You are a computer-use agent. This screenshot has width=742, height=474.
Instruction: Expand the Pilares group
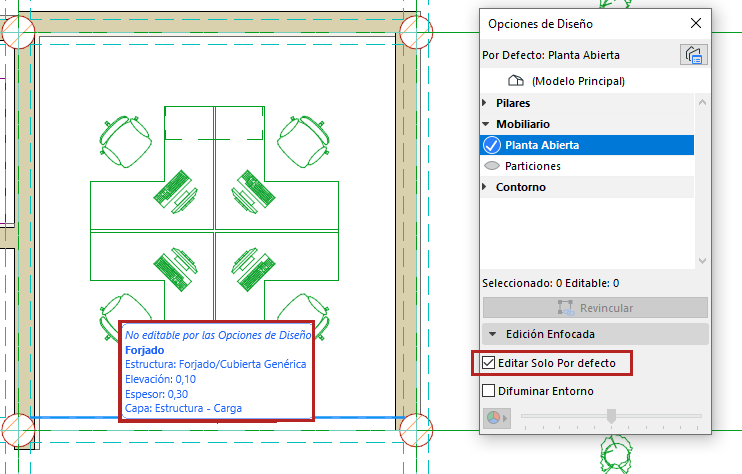click(485, 103)
